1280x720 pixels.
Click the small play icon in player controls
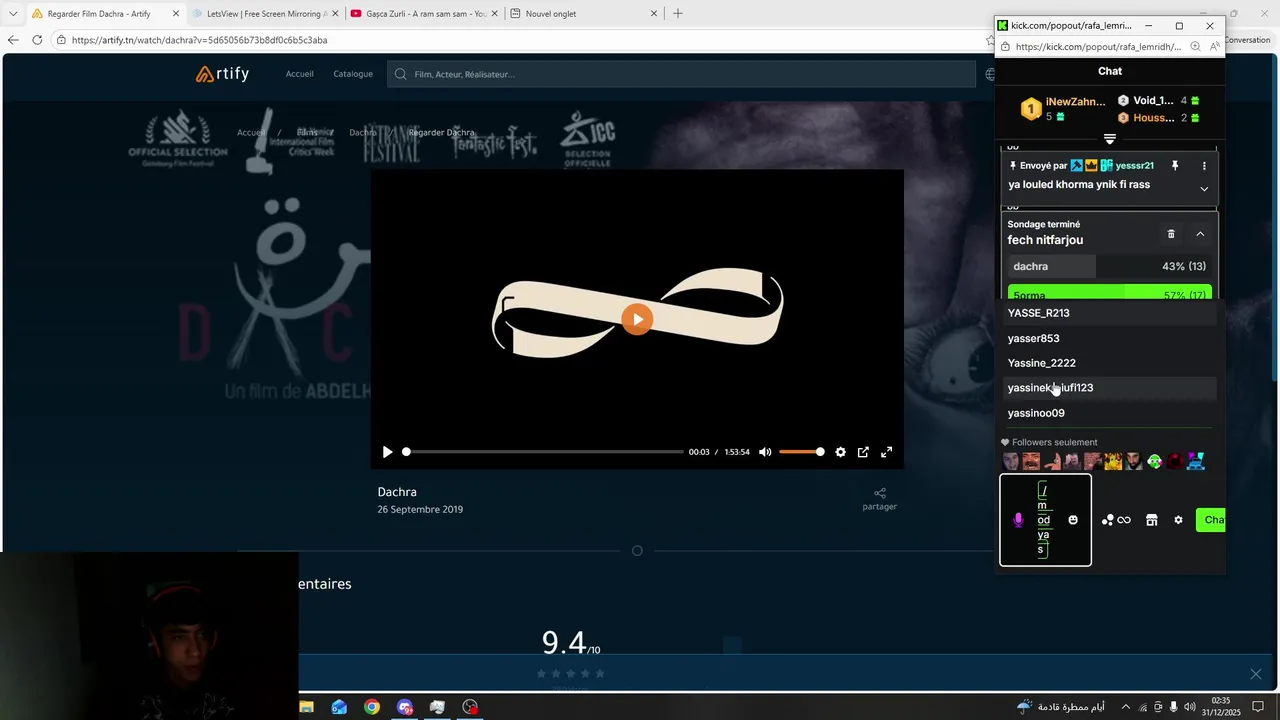[x=388, y=452]
